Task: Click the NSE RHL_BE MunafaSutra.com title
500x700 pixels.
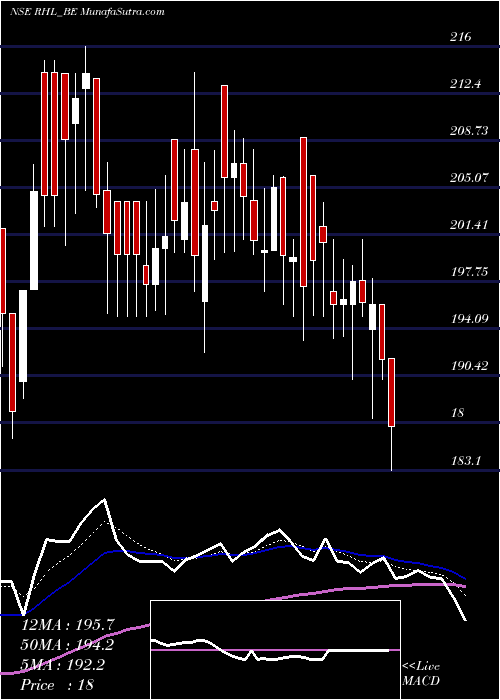Action: [x=87, y=12]
